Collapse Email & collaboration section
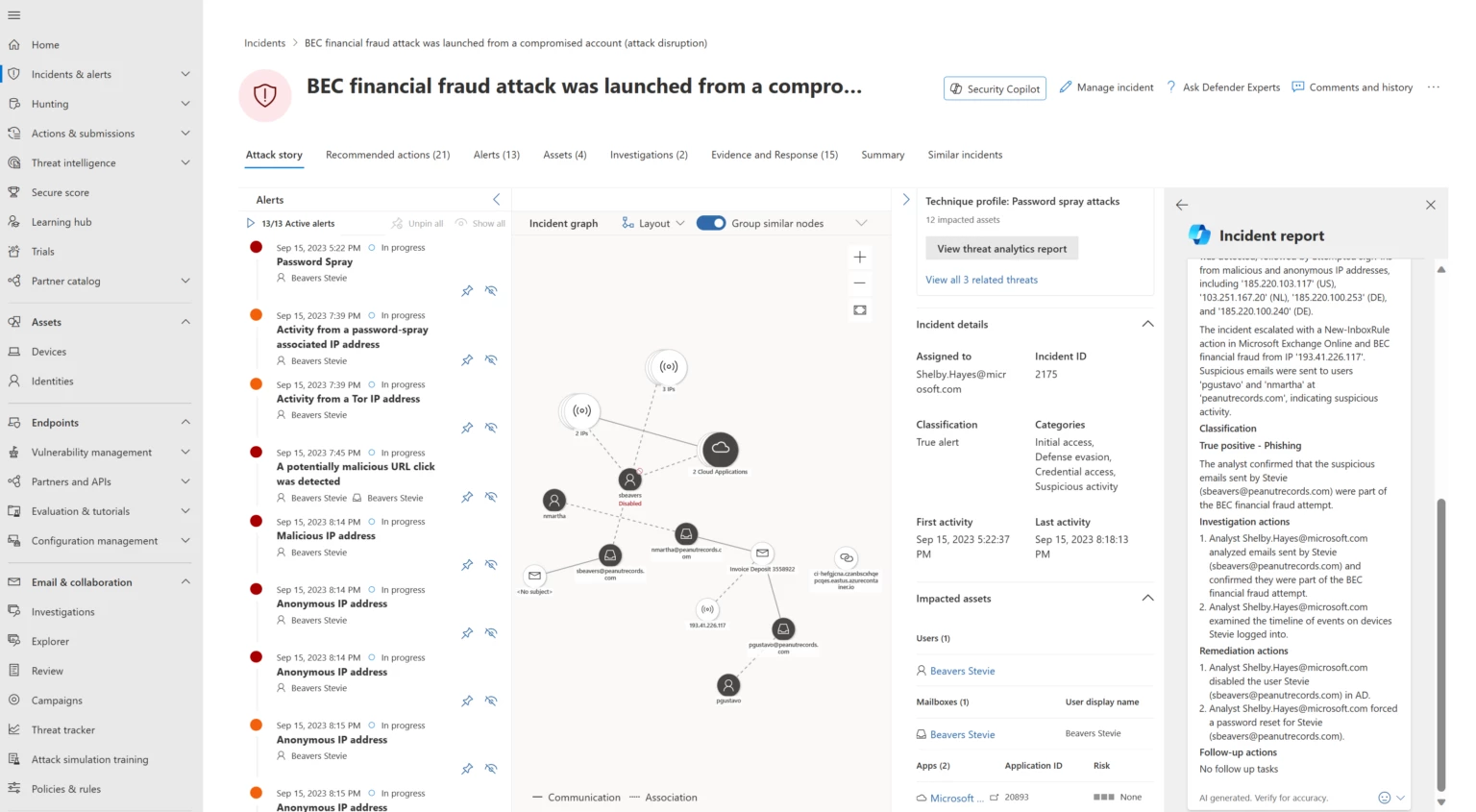 (x=185, y=582)
